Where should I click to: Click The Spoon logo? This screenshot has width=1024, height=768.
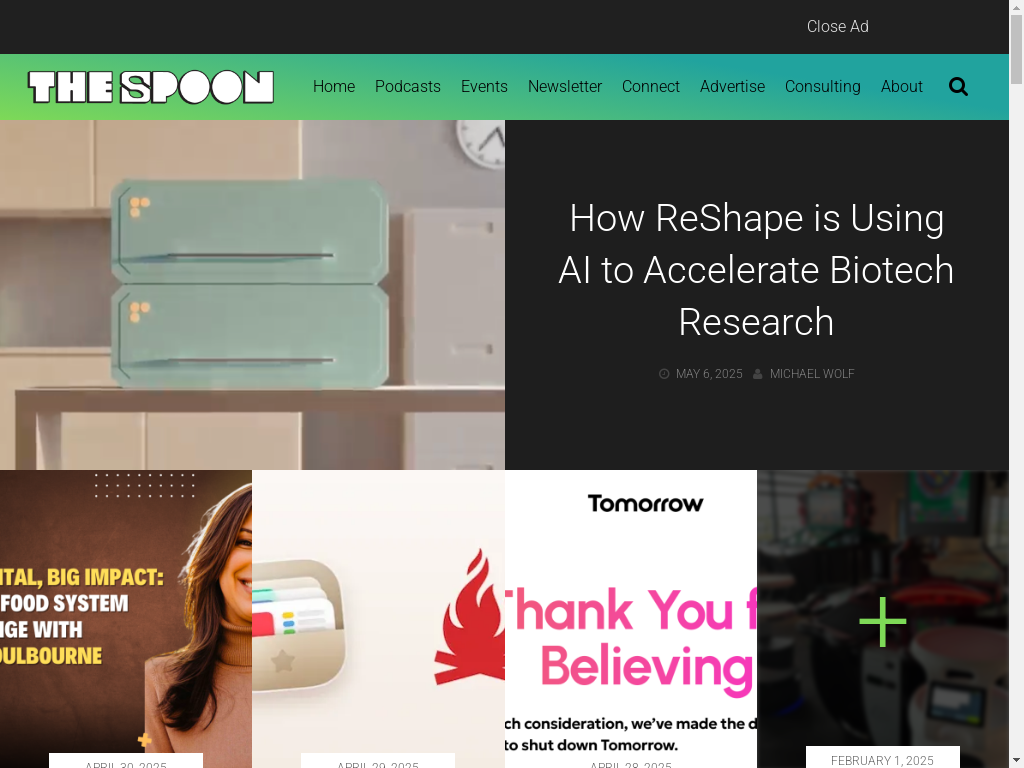click(151, 87)
